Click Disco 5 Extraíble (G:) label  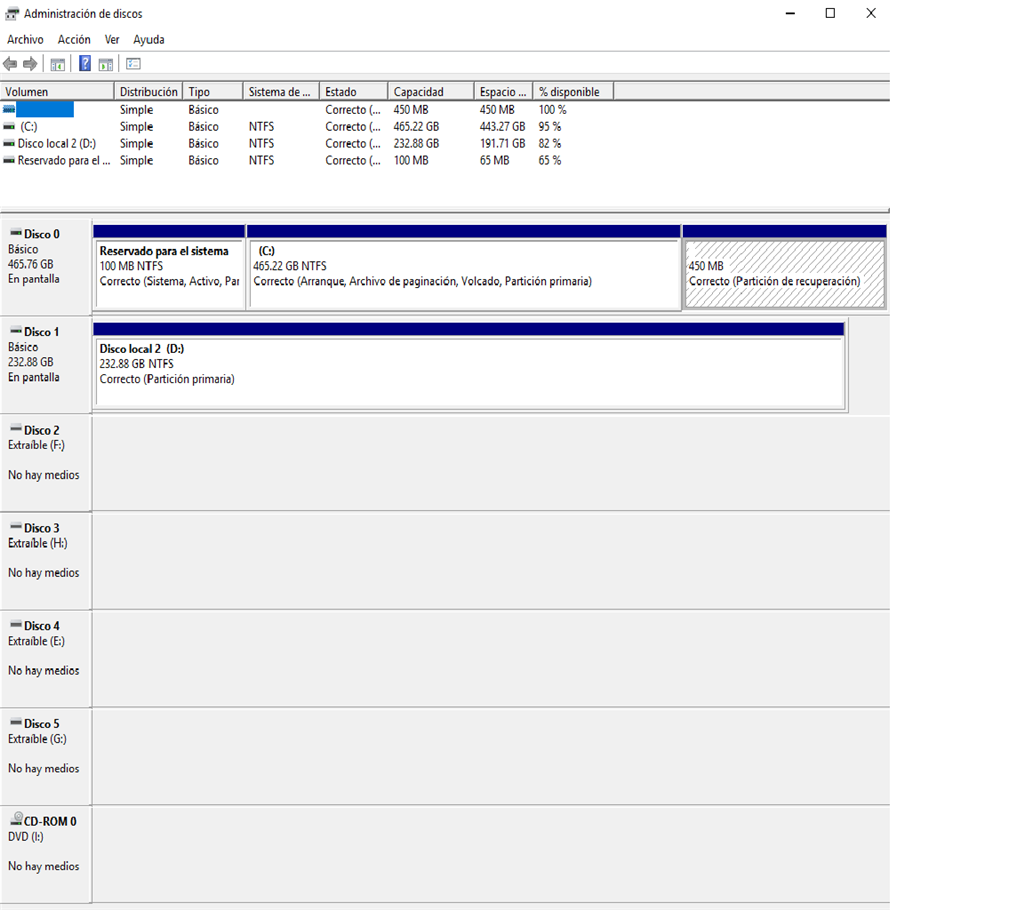(46, 756)
